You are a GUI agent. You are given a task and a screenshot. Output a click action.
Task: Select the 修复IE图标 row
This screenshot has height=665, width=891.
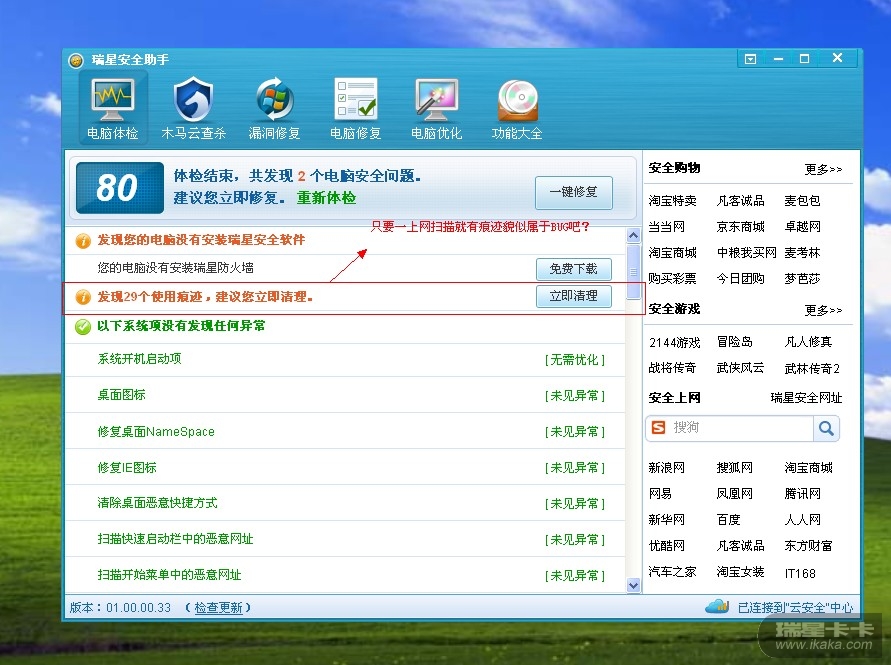[x=345, y=467]
